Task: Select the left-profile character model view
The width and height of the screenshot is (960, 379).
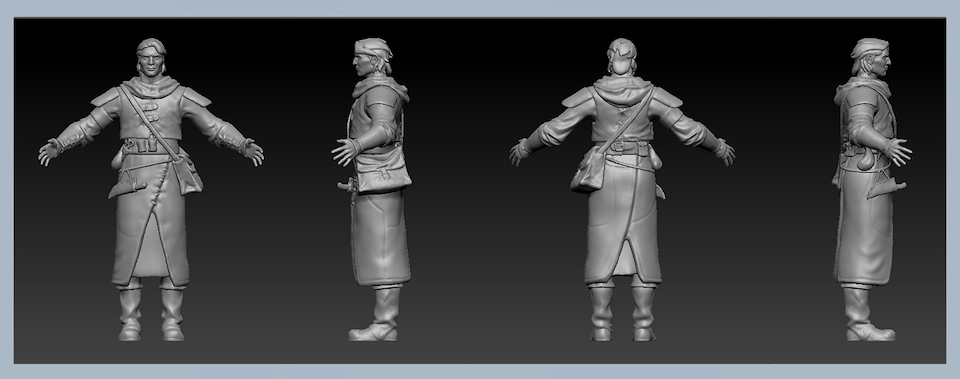Action: 372,189
